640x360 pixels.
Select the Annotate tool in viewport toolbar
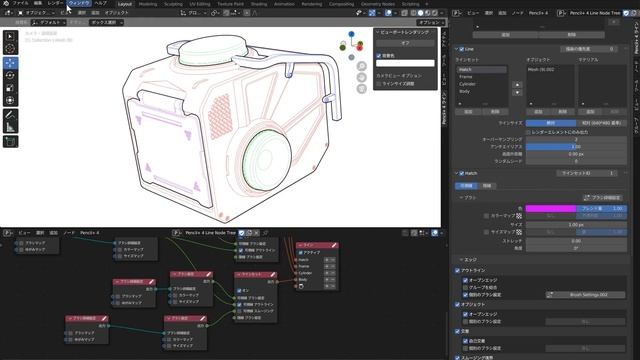point(10,115)
